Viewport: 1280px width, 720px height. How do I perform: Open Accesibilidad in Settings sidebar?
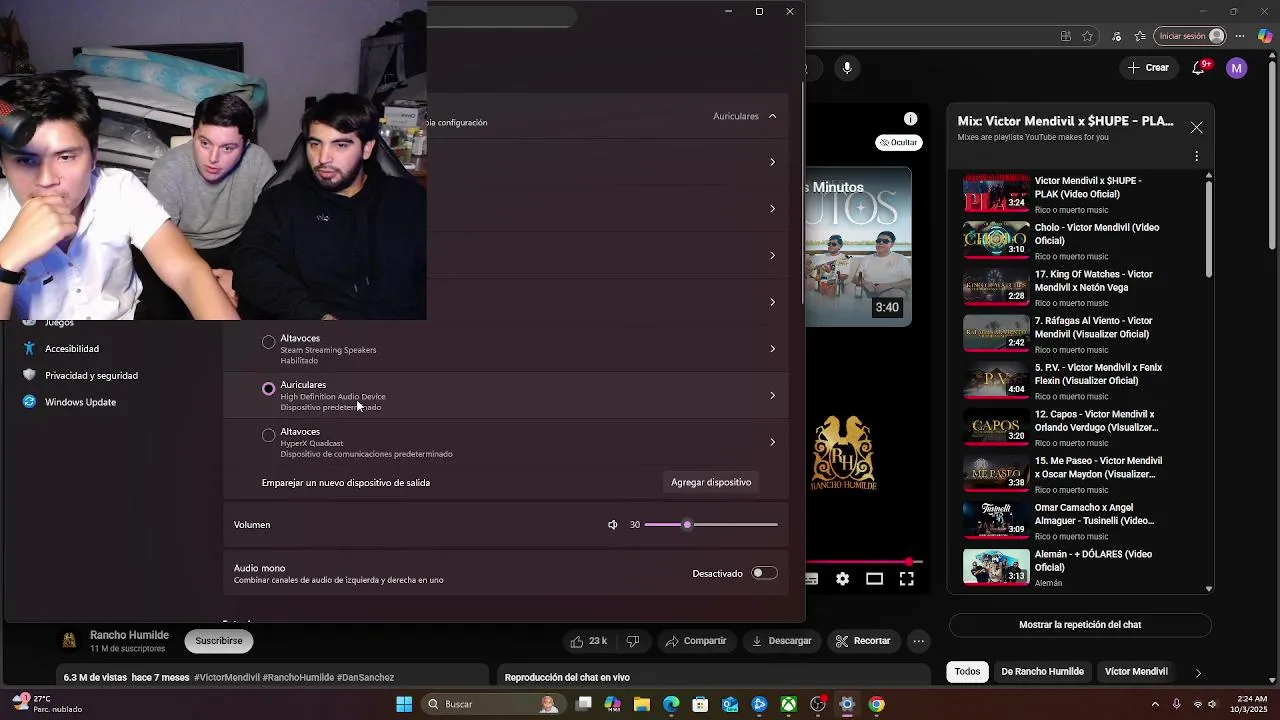pos(72,349)
